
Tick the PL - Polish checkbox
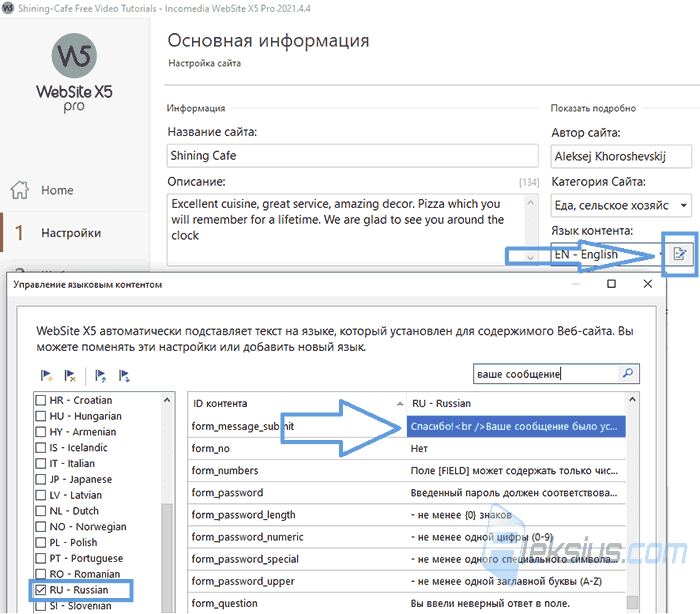point(41,542)
